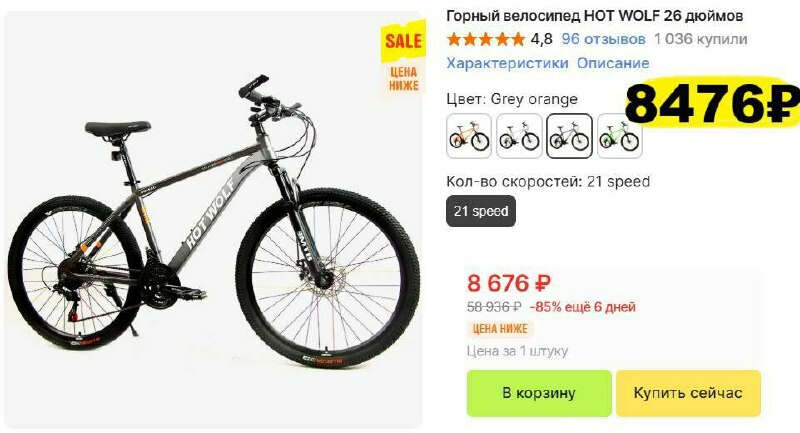Click the yellow 8476₽ price sticker

[713, 103]
